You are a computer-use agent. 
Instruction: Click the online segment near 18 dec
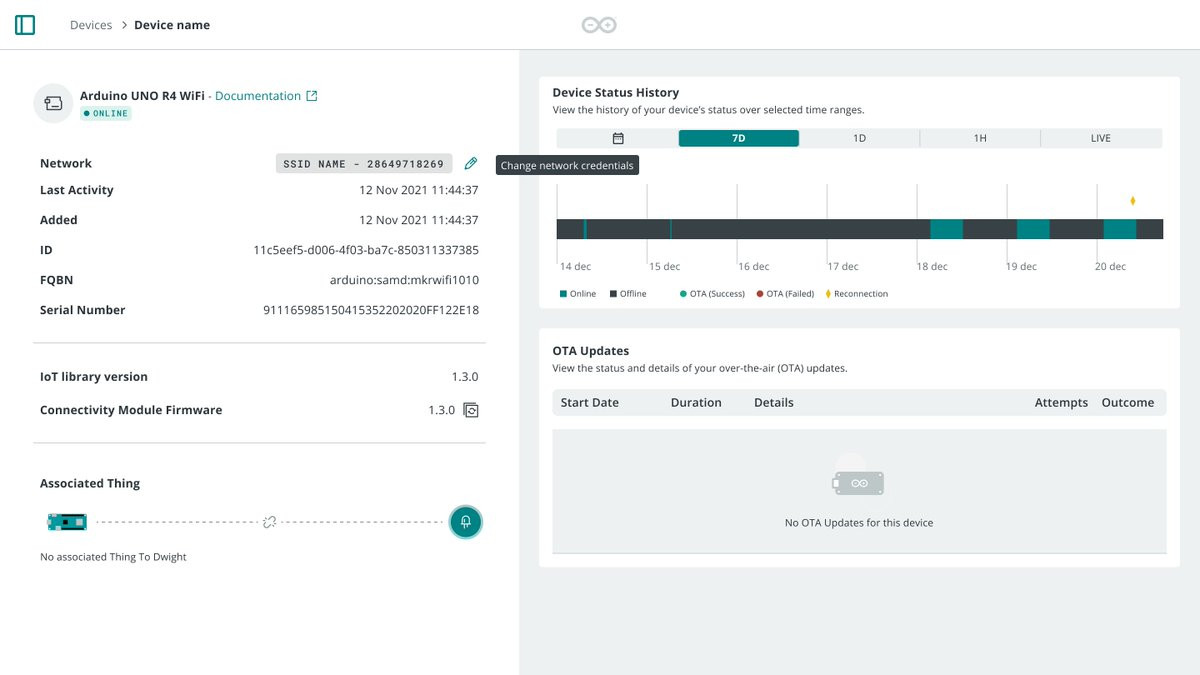click(x=946, y=229)
